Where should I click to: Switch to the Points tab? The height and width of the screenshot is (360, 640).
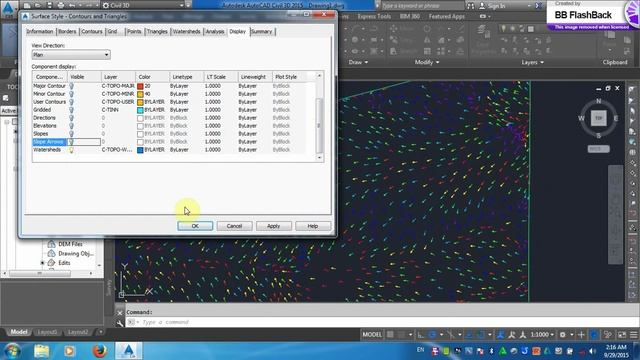point(134,31)
